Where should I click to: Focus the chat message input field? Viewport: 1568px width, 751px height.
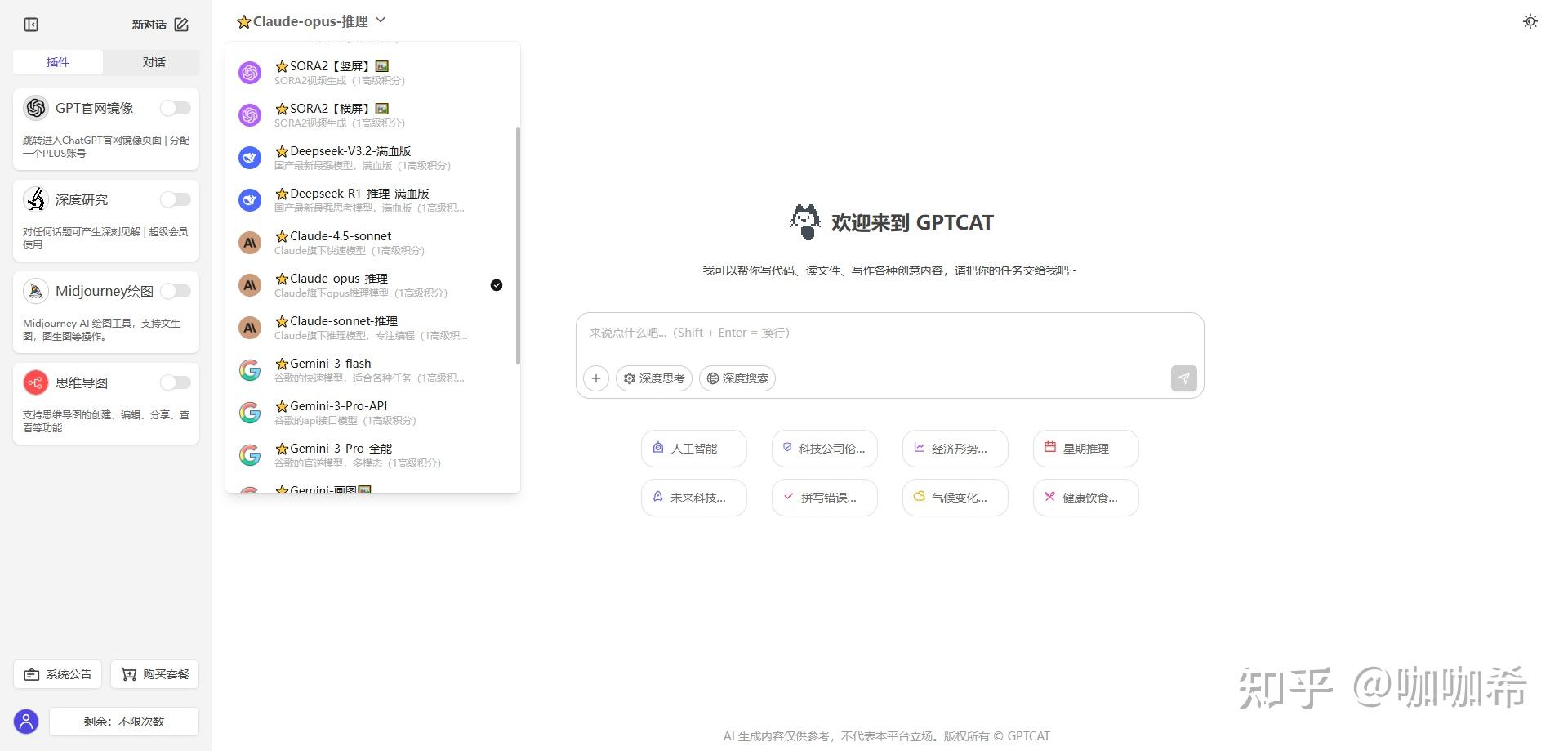(x=890, y=333)
